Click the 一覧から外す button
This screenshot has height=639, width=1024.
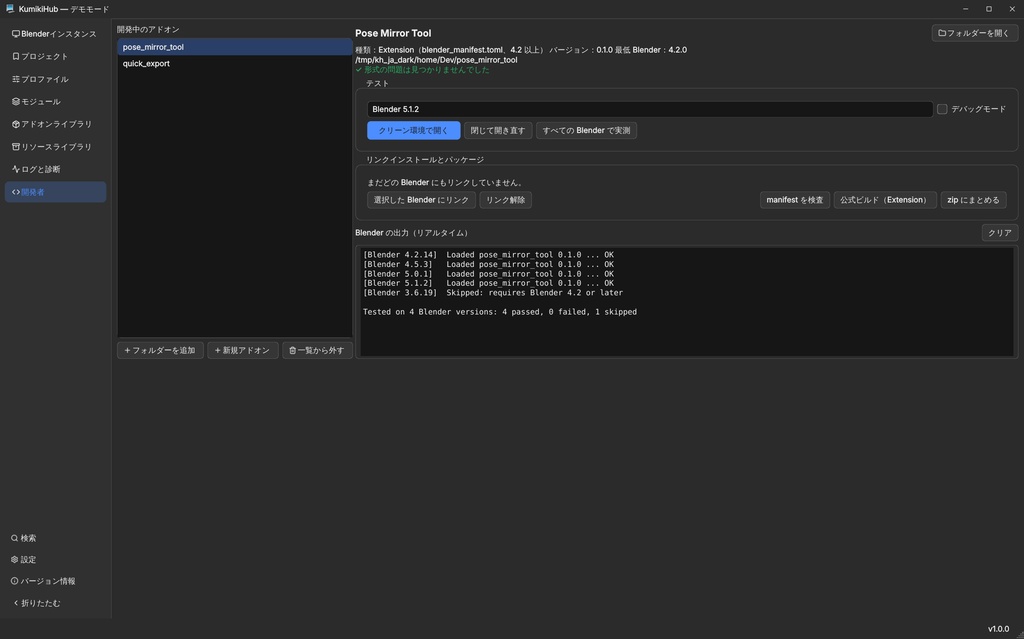coord(317,350)
